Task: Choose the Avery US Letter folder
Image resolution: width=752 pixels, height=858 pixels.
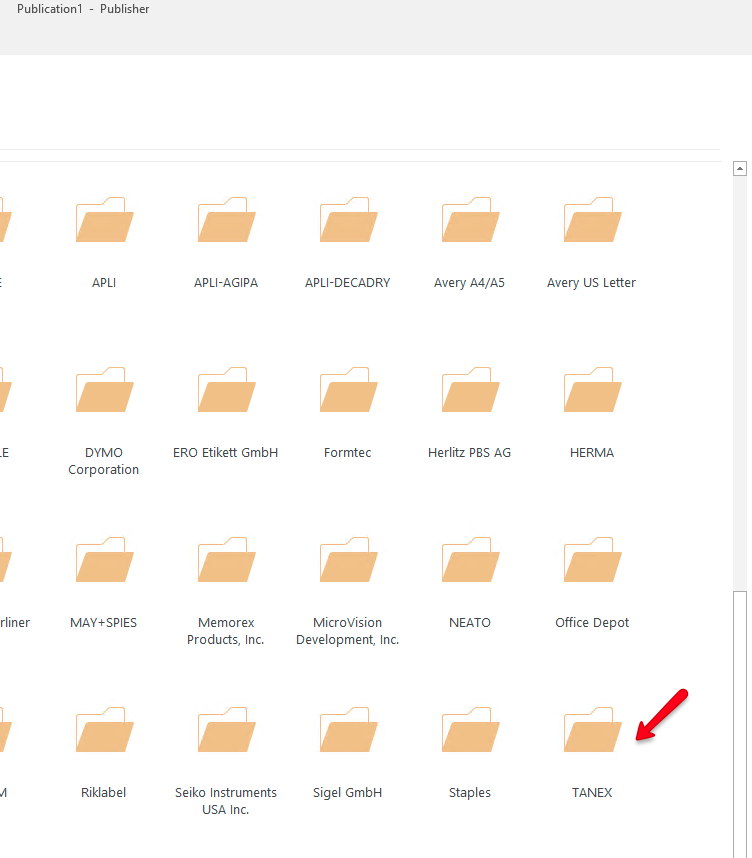Action: pyautogui.click(x=592, y=221)
